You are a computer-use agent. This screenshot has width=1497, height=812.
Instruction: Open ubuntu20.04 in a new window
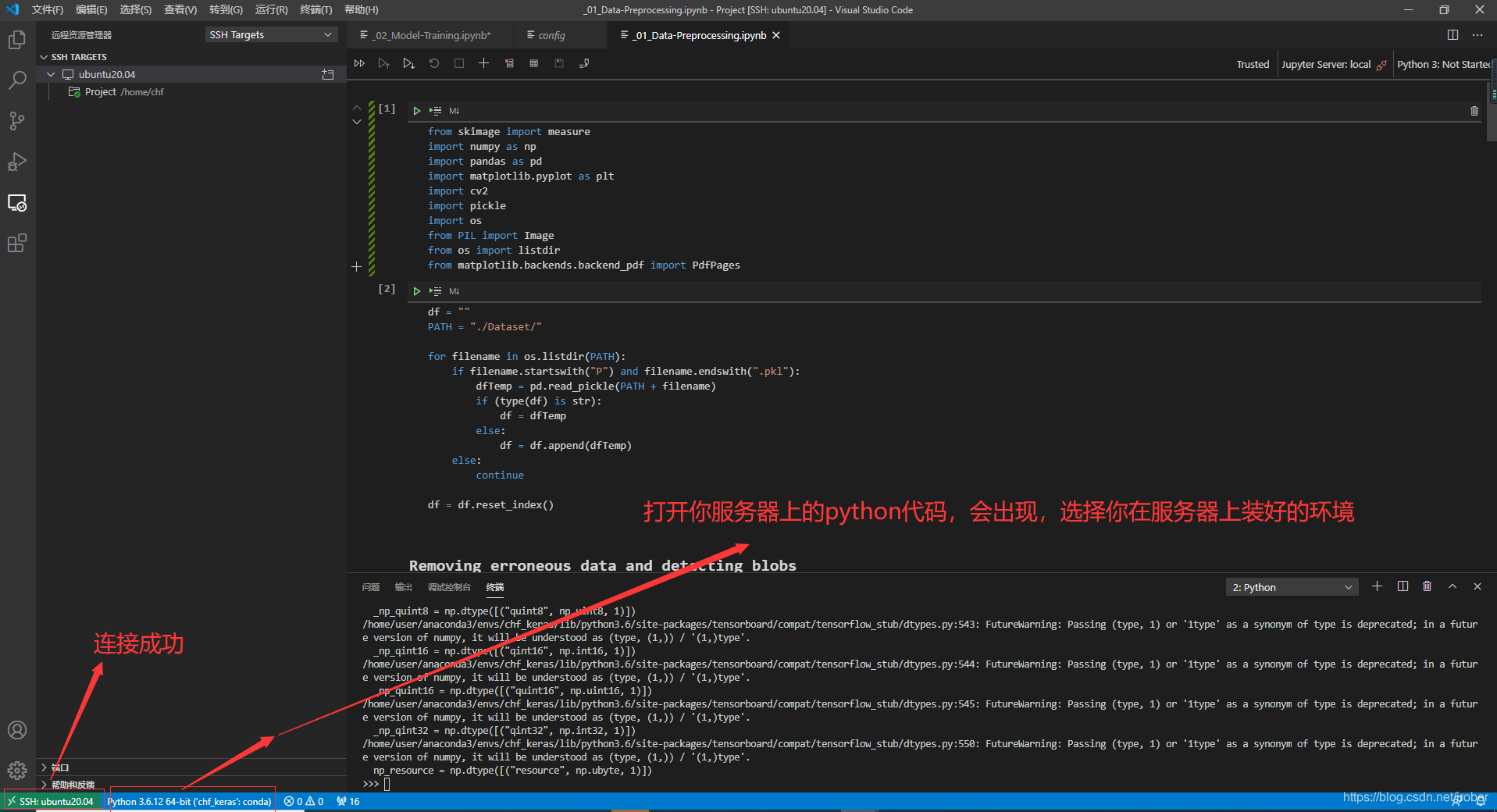coord(328,74)
